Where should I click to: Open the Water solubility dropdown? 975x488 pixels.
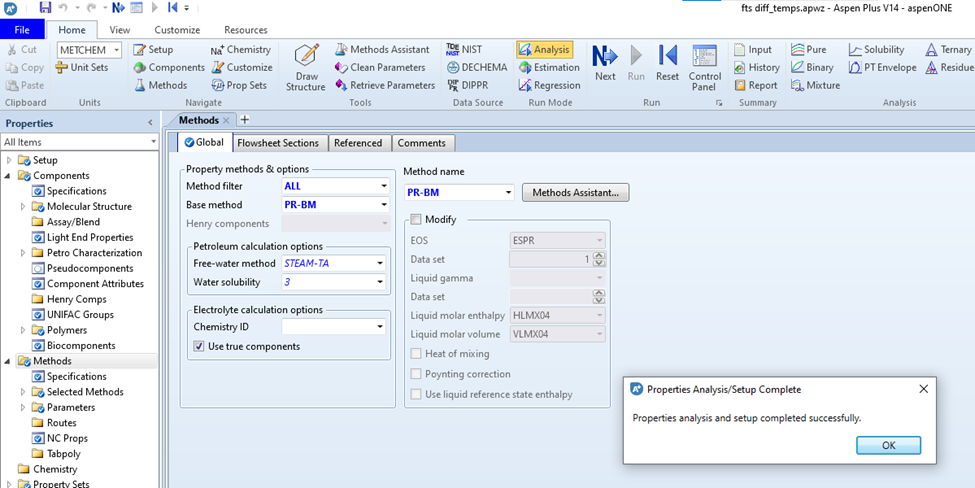tap(380, 282)
